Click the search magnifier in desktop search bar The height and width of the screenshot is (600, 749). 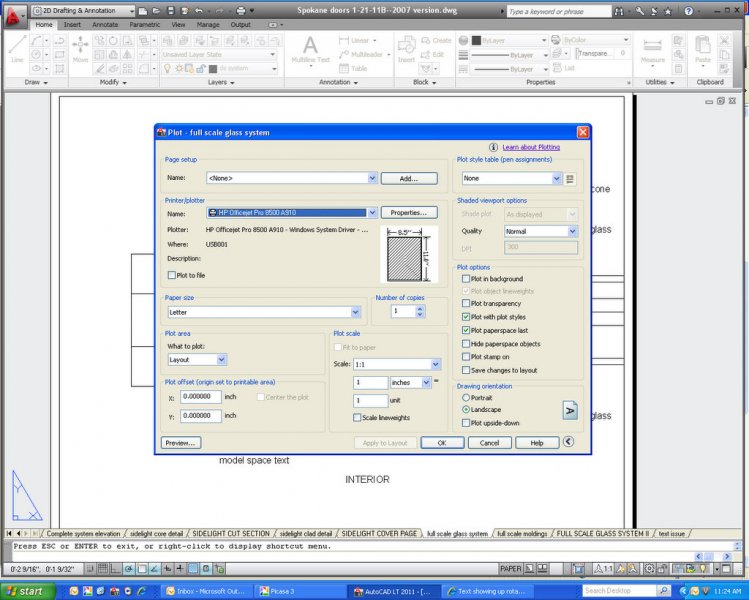point(663,590)
